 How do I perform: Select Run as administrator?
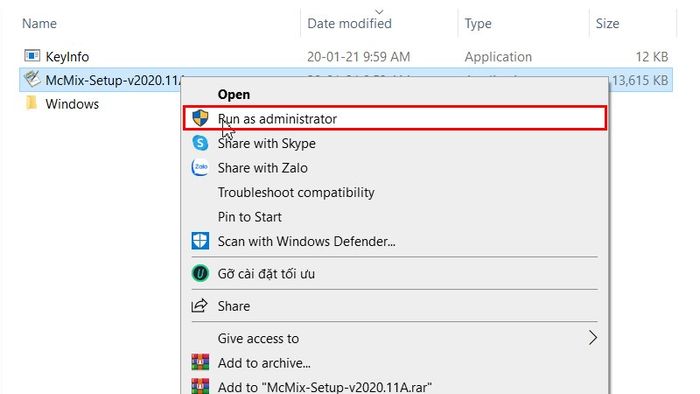[x=395, y=118]
